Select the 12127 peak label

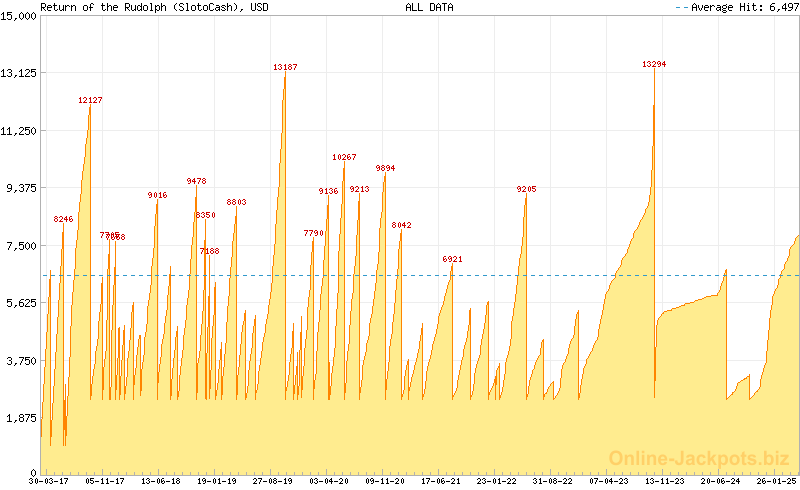point(90,100)
